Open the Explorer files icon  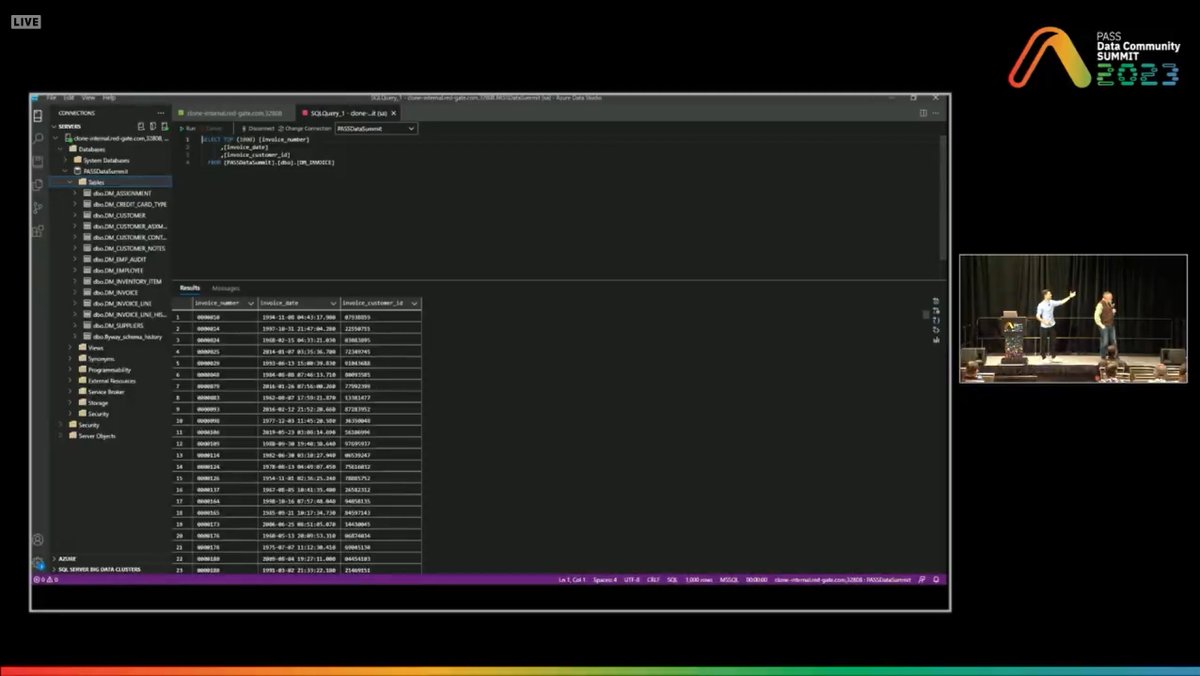[x=38, y=185]
